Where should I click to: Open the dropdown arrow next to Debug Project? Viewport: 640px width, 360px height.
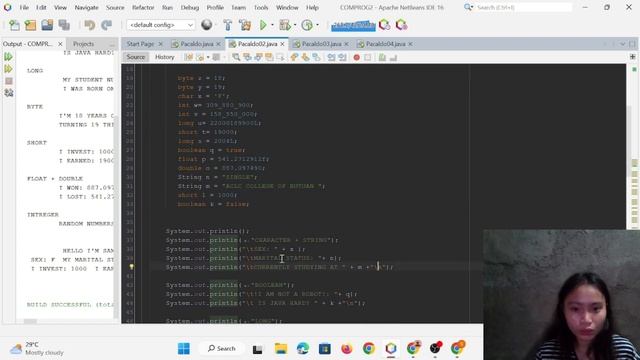tap(295, 25)
